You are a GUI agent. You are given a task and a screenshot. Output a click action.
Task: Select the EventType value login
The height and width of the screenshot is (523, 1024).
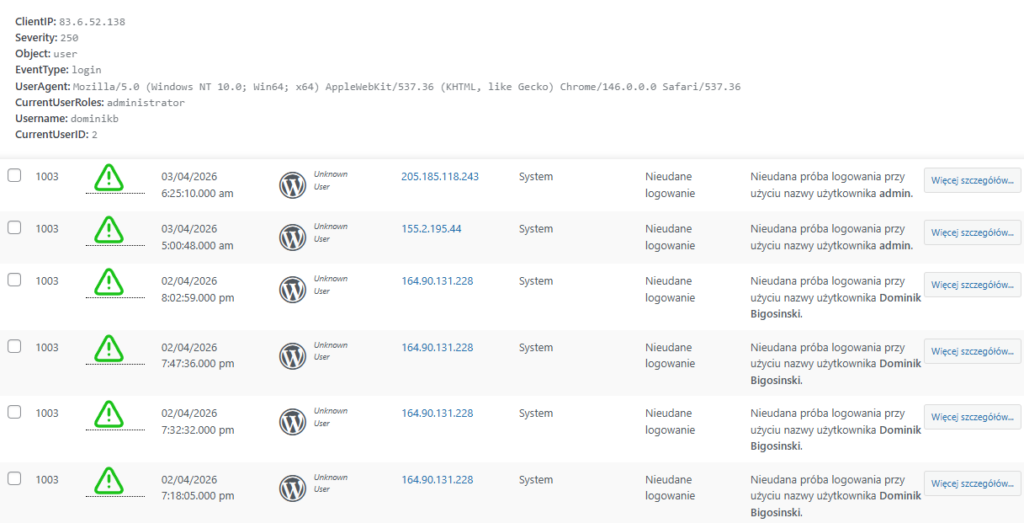point(86,70)
